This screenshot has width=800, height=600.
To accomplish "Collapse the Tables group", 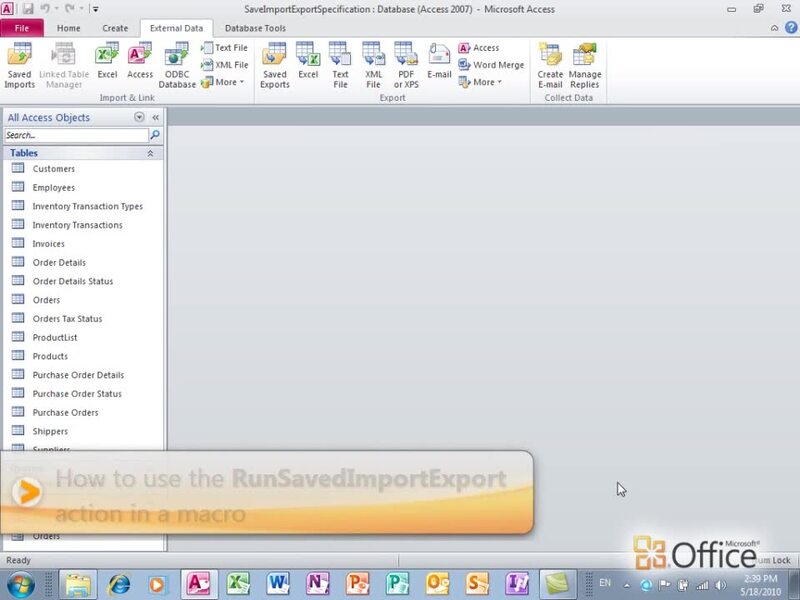I will (x=150, y=153).
